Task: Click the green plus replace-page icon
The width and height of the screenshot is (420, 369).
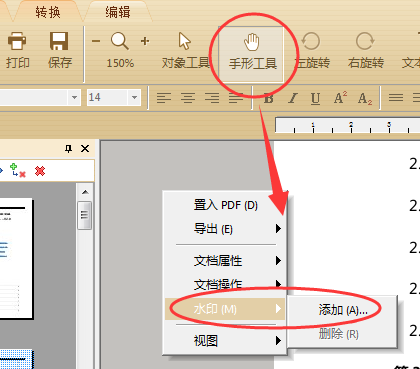Action: (17, 170)
